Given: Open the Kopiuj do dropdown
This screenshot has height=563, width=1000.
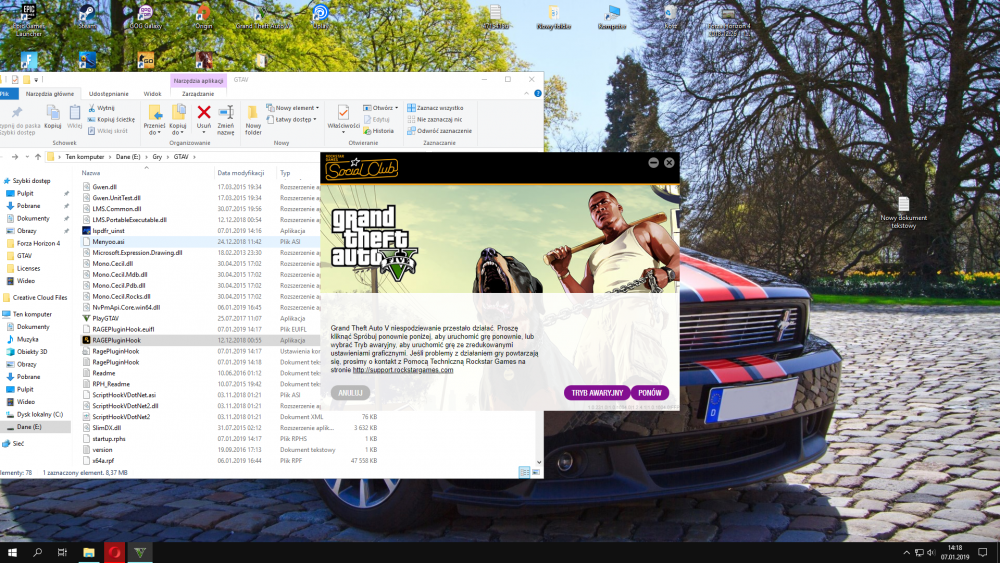Looking at the screenshot, I should tap(178, 120).
